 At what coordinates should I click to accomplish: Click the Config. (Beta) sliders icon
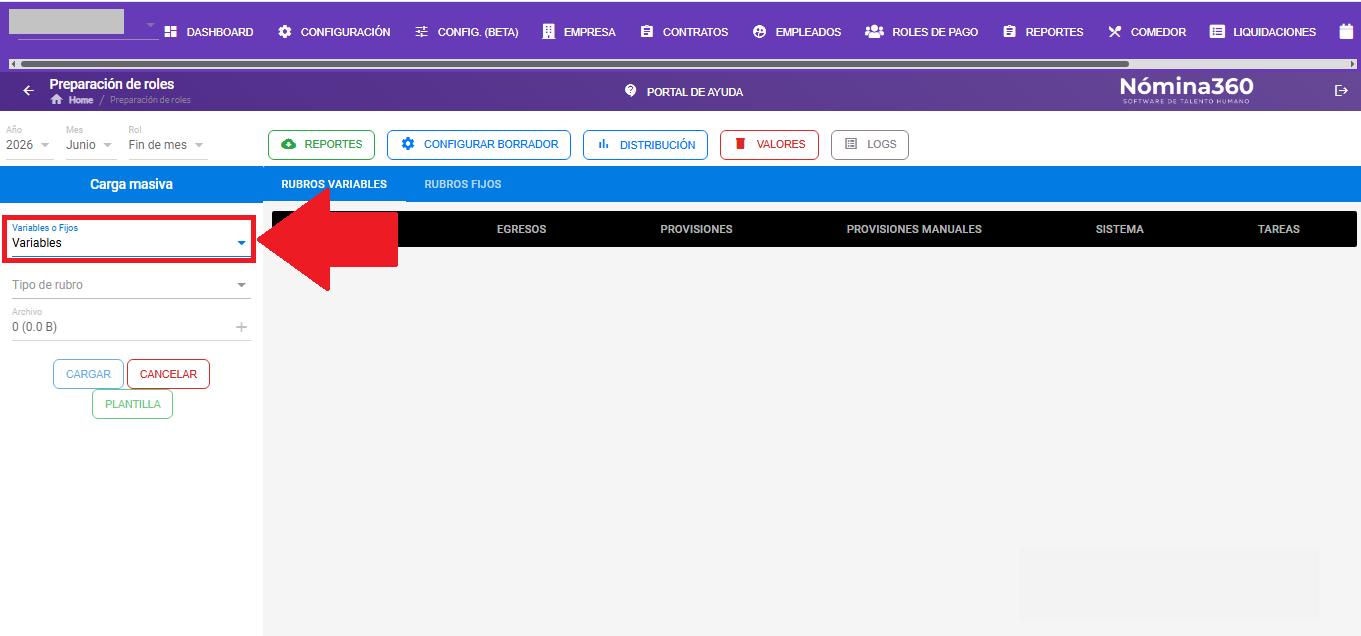tap(422, 32)
